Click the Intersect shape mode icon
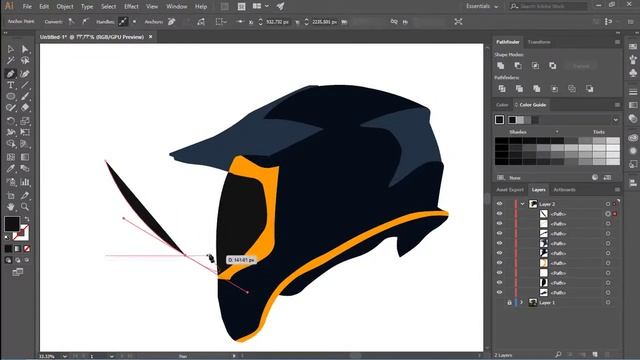 (x=535, y=66)
